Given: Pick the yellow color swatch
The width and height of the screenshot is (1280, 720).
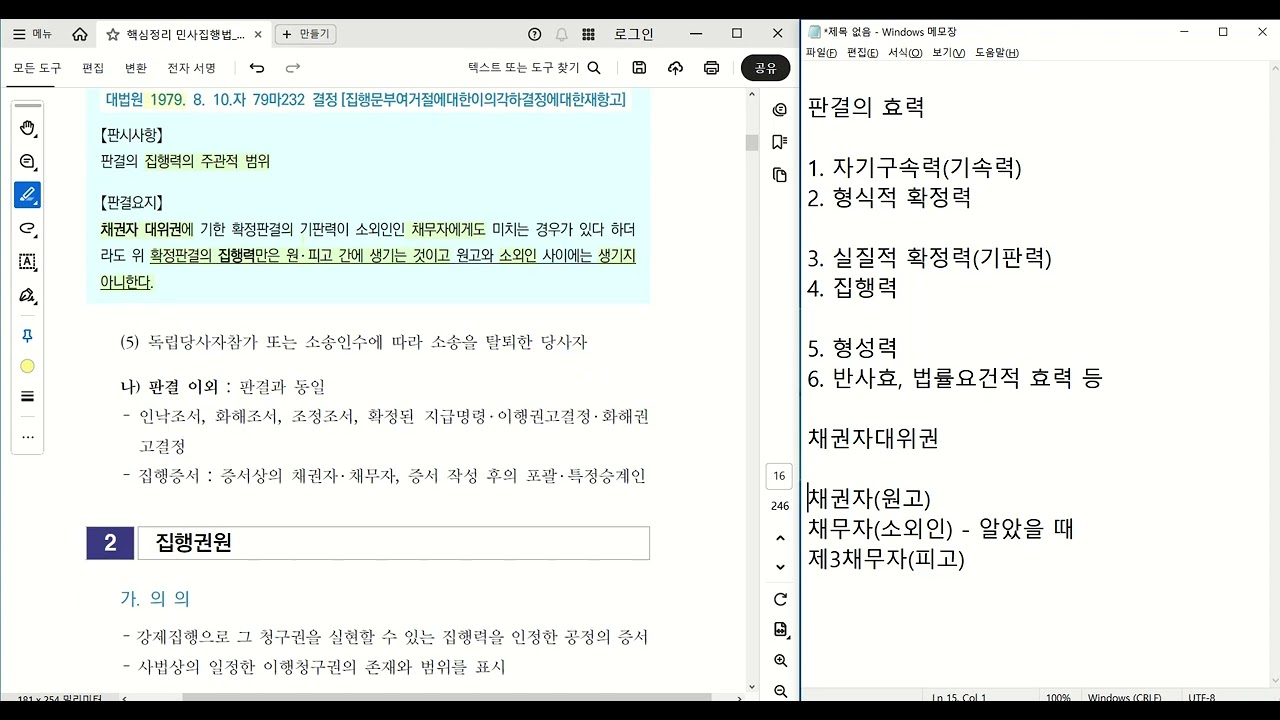Looking at the screenshot, I should click(28, 367).
